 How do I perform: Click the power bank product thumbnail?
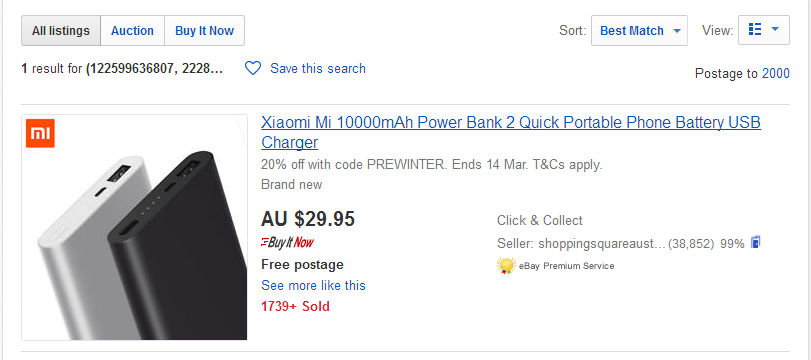tap(134, 228)
